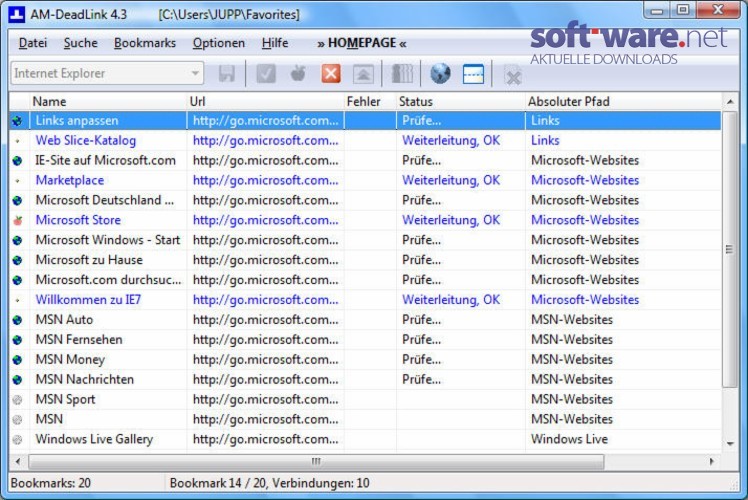Click Weiterleitung, OK status for Microsoft Store
The image size is (748, 500).
point(451,220)
